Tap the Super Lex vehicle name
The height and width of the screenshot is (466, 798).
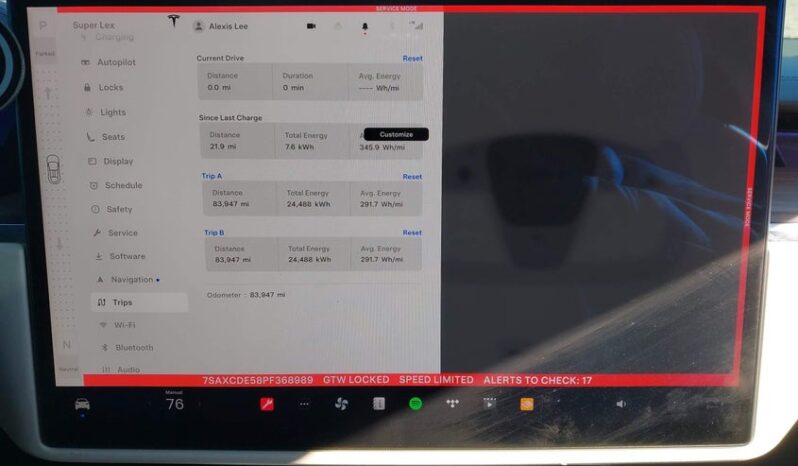pyautogui.click(x=94, y=25)
